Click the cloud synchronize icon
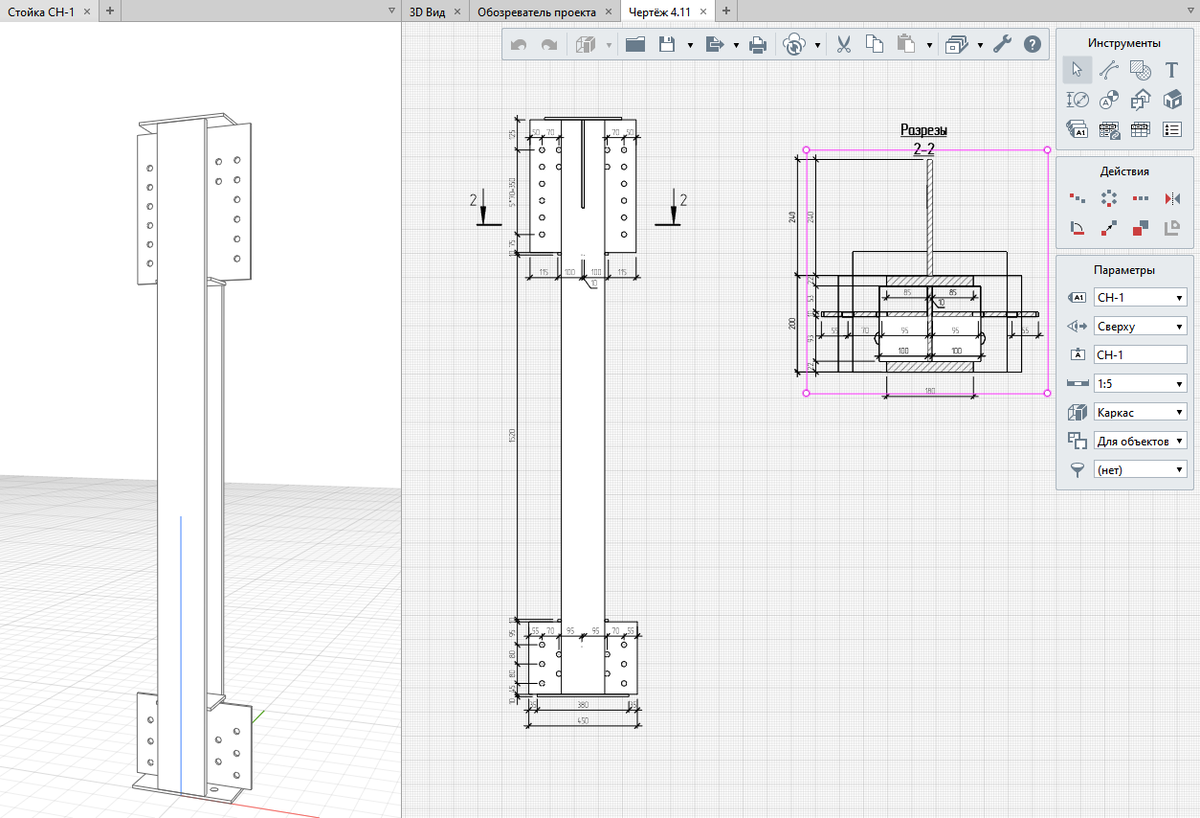Screen dimensions: 1200x818 tap(795, 44)
